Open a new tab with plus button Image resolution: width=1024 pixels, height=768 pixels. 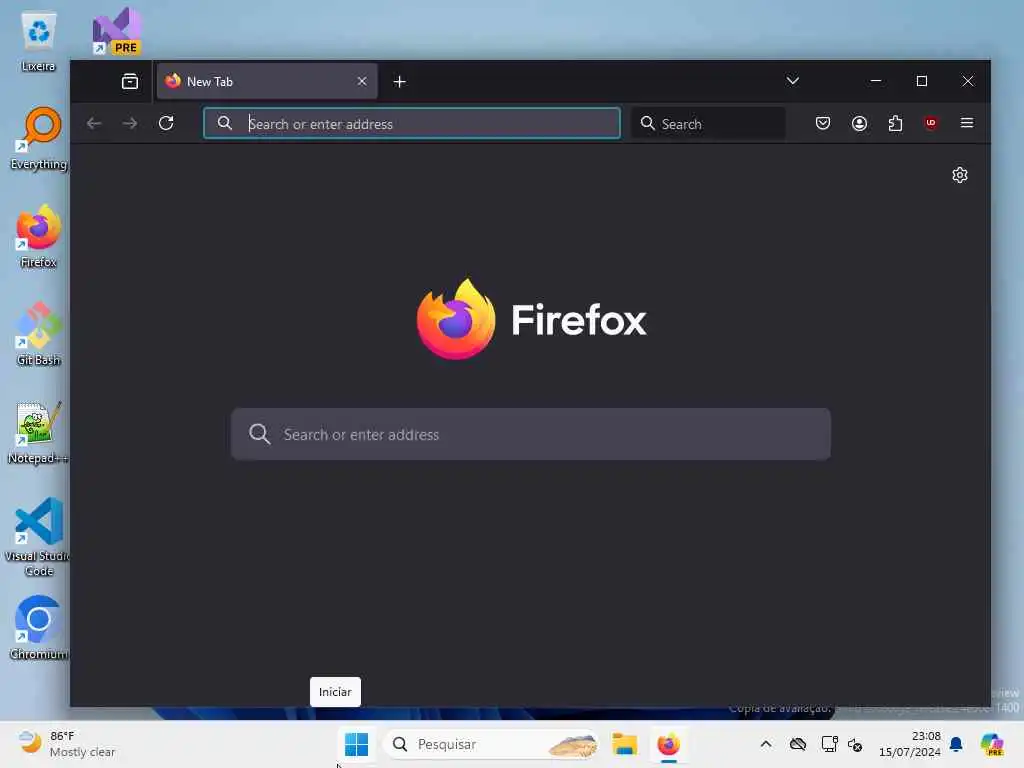tap(400, 82)
